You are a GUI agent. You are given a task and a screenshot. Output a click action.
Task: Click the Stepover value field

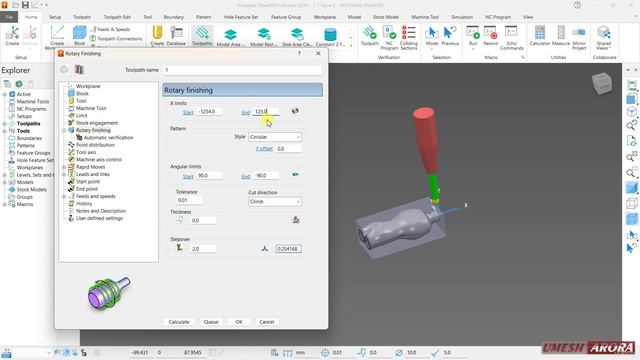click(203, 249)
